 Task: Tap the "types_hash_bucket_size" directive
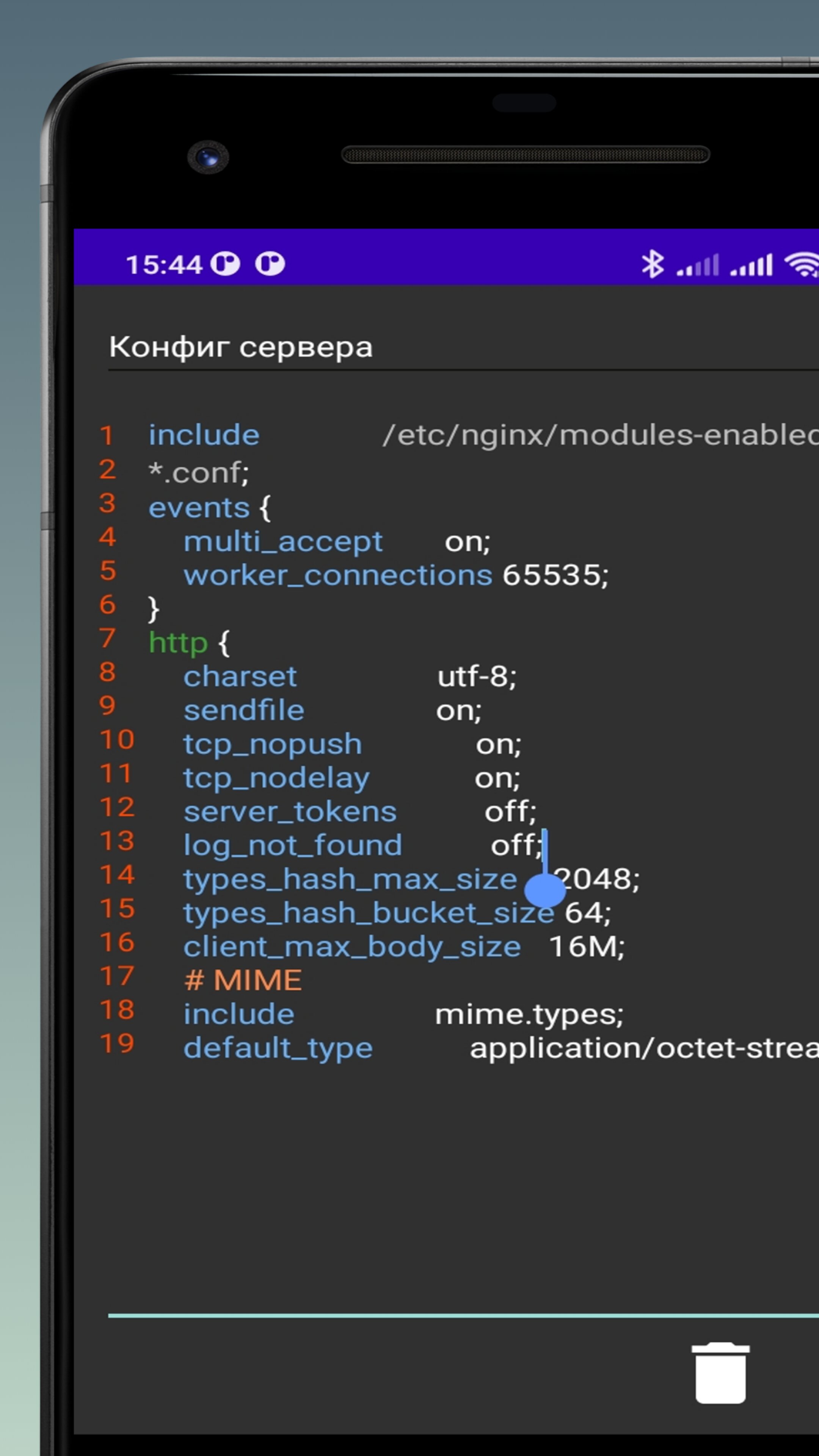tap(369, 913)
